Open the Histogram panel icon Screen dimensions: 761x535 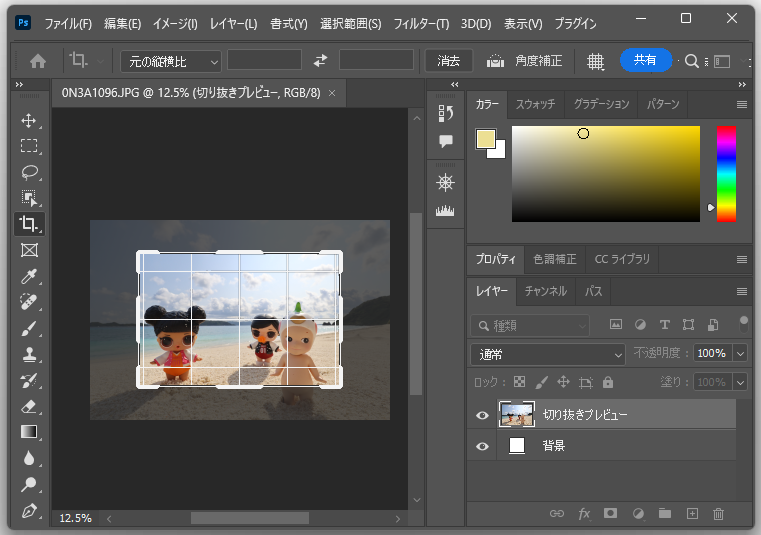tap(445, 210)
